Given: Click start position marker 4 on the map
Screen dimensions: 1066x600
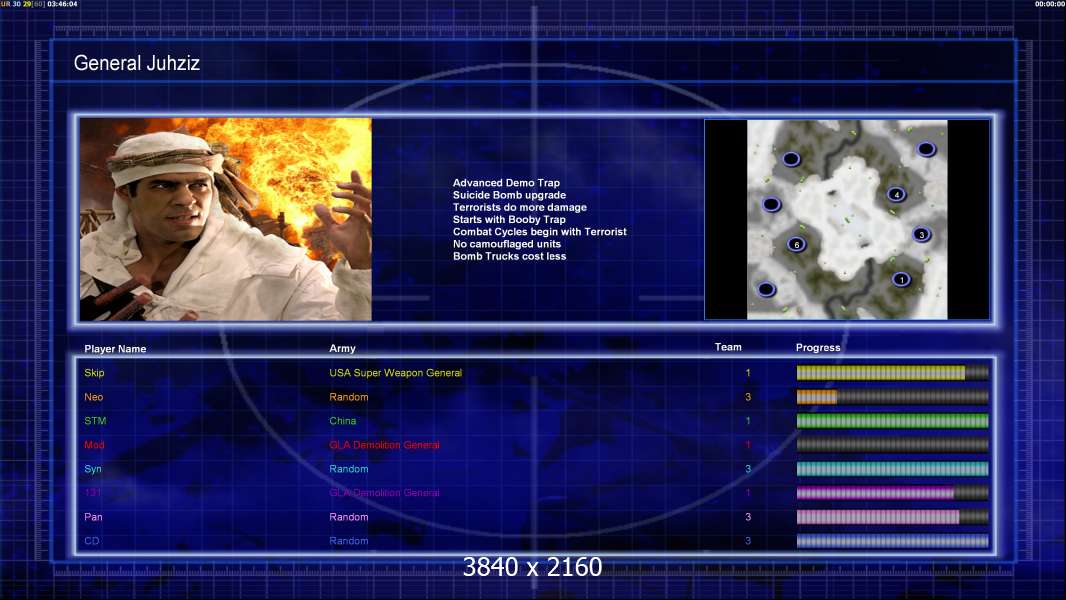Looking at the screenshot, I should [x=897, y=194].
